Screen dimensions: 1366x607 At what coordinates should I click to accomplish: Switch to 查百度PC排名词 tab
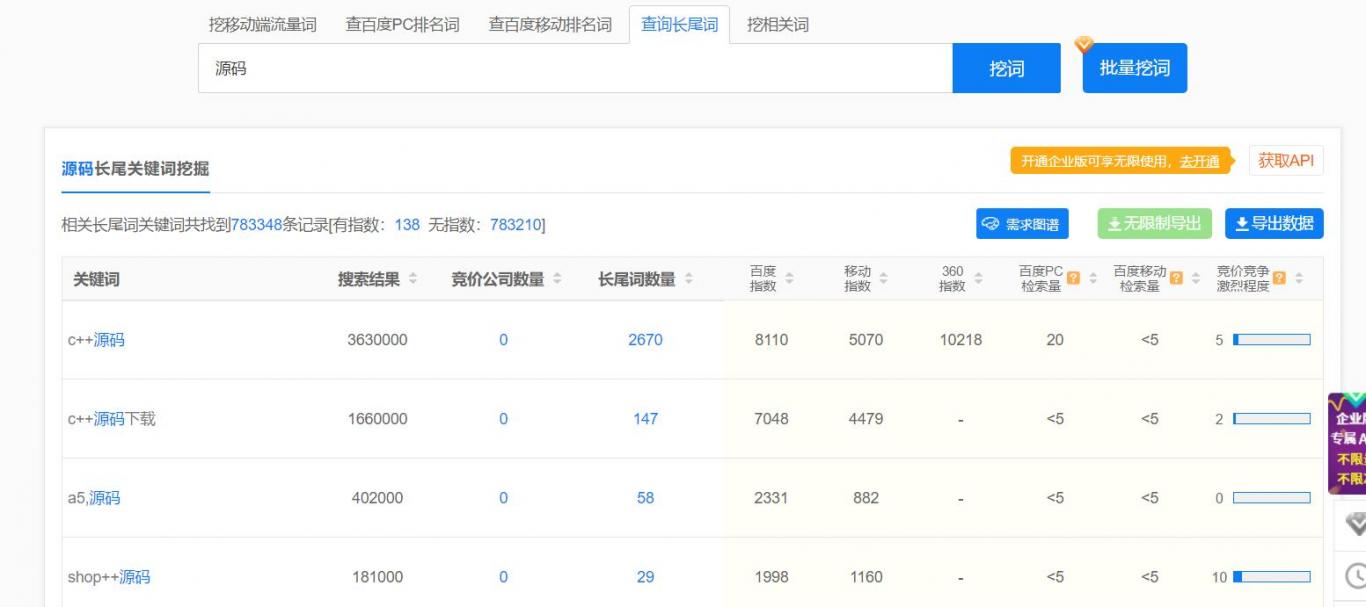[x=402, y=25]
